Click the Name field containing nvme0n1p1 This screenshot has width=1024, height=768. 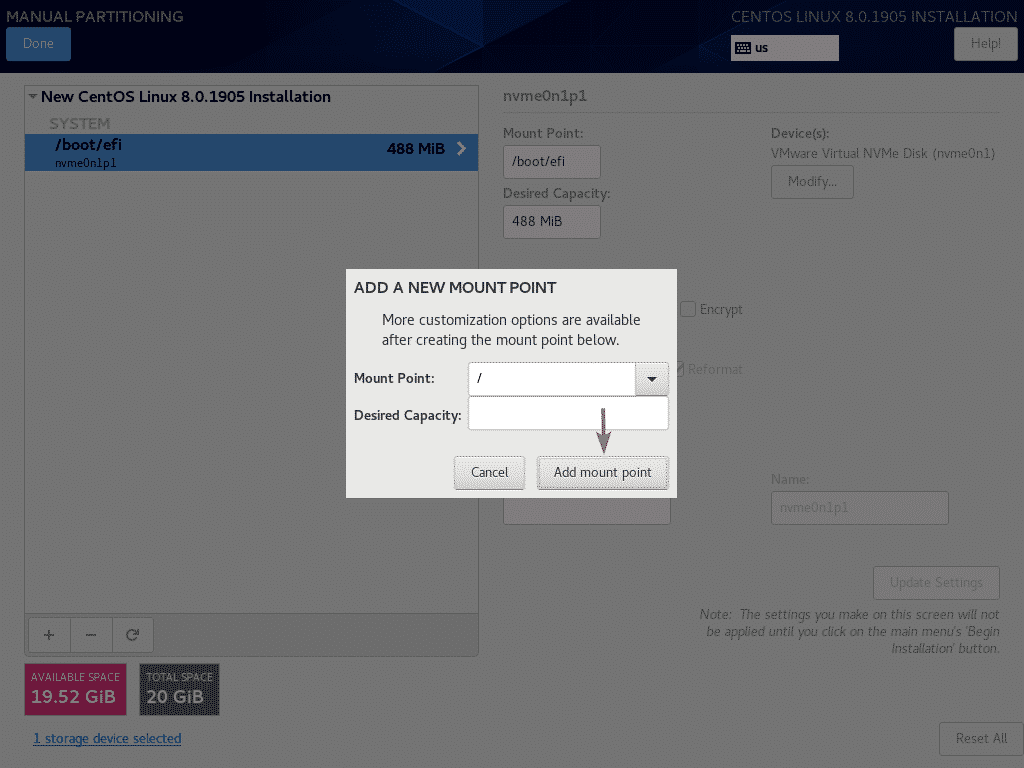(859, 507)
